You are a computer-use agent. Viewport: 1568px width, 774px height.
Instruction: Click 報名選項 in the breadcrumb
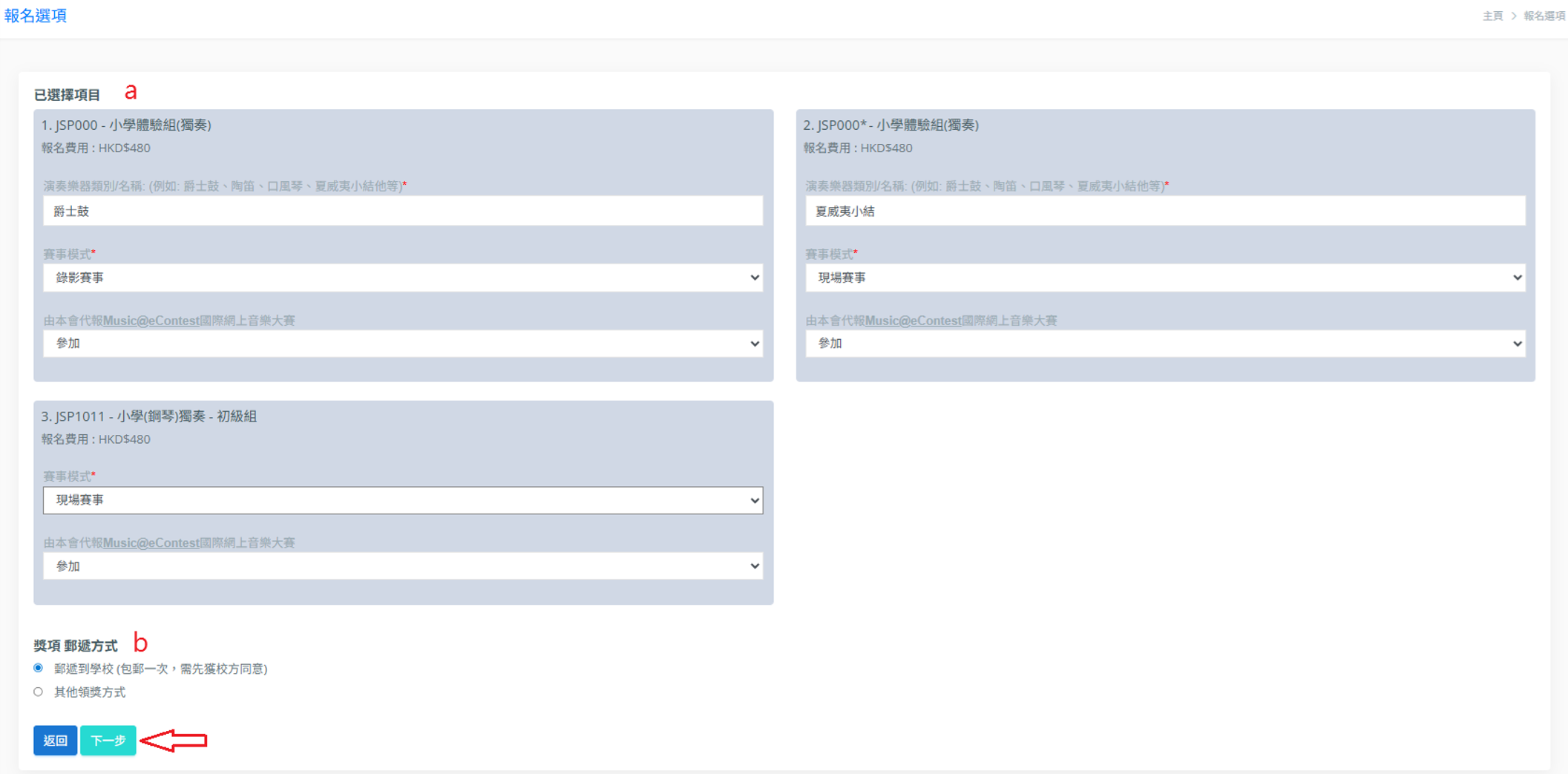click(x=1544, y=16)
